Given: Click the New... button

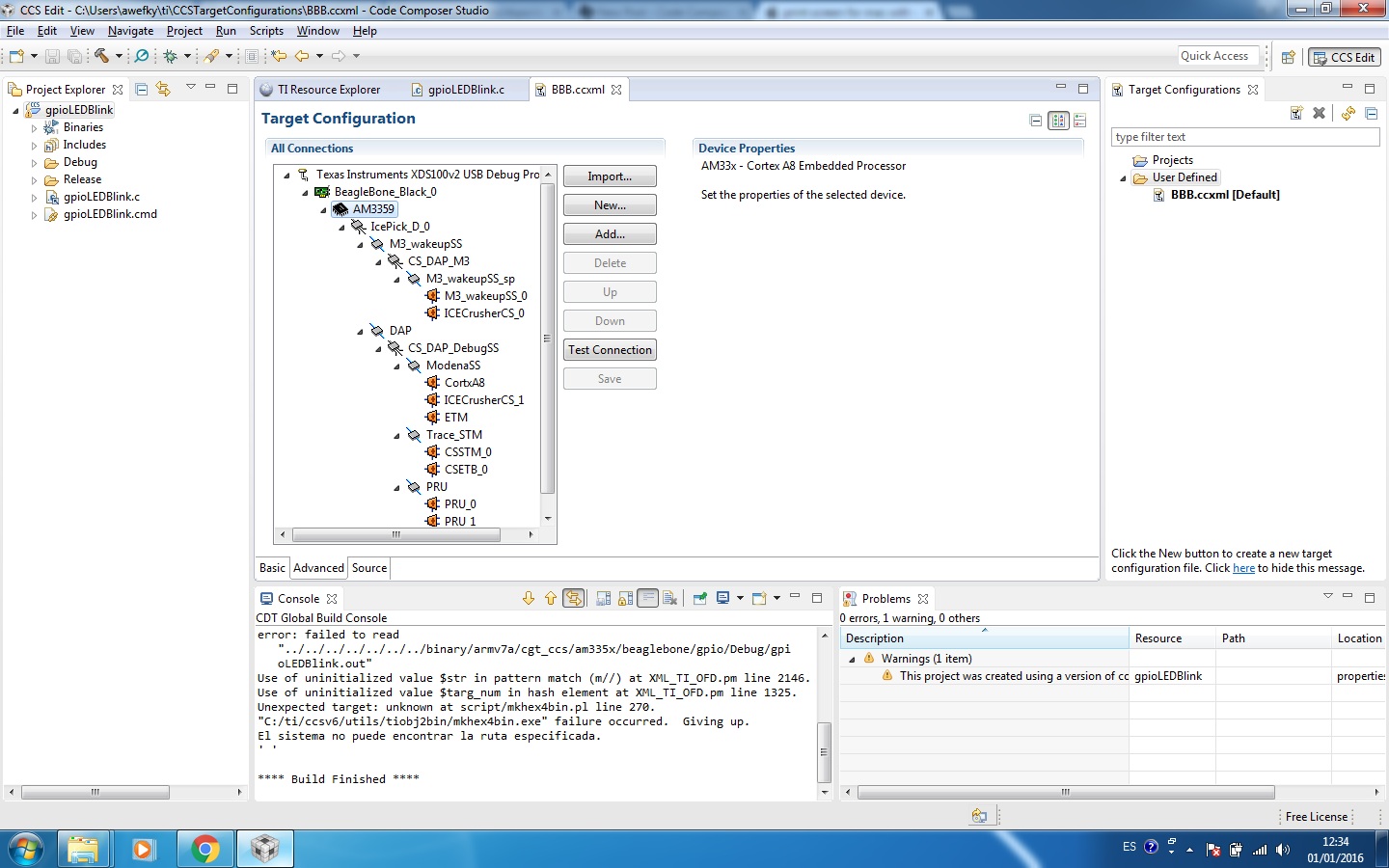Looking at the screenshot, I should click(x=610, y=205).
